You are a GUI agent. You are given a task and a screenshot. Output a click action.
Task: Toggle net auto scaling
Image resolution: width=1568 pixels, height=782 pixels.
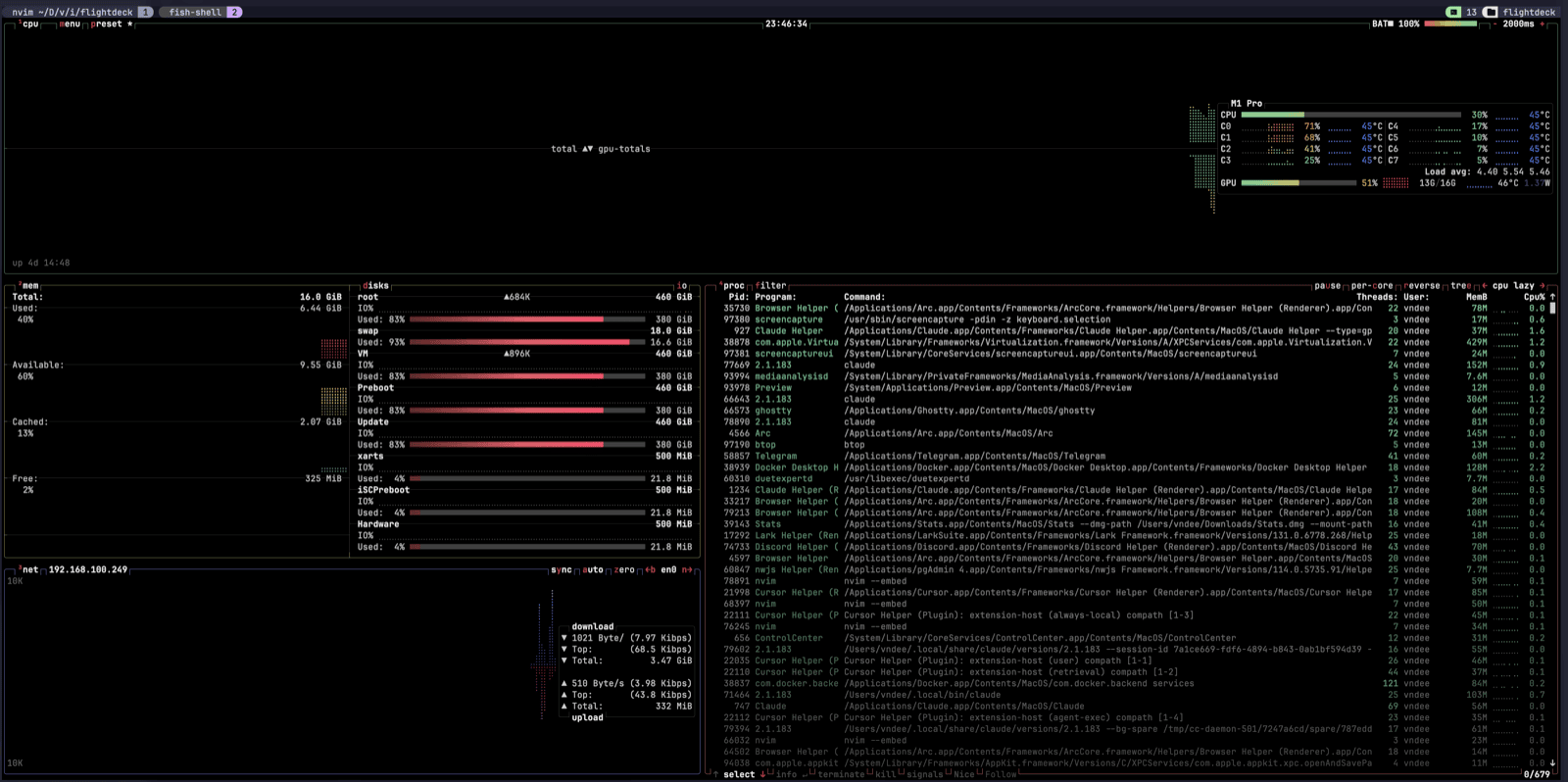pos(593,569)
